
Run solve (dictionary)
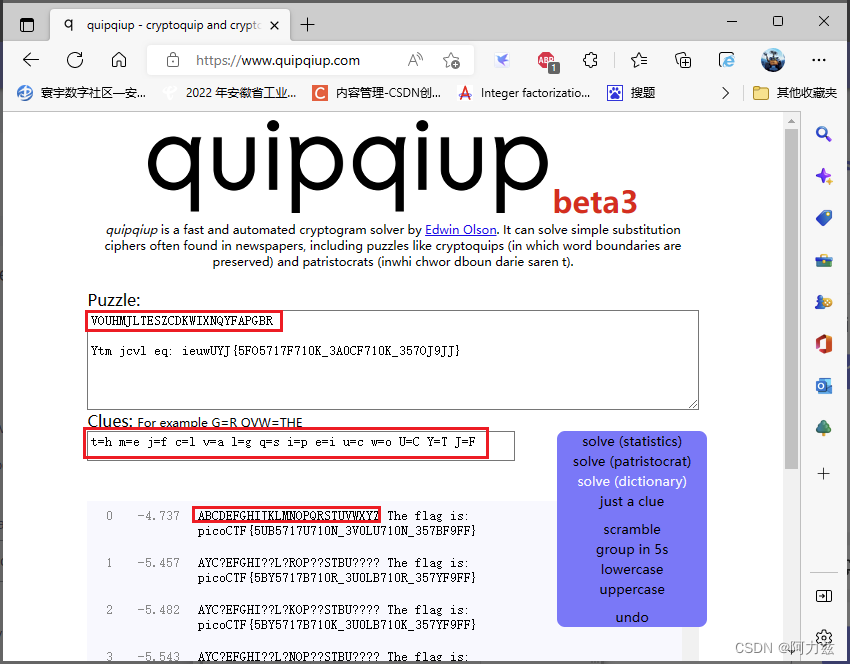click(632, 482)
